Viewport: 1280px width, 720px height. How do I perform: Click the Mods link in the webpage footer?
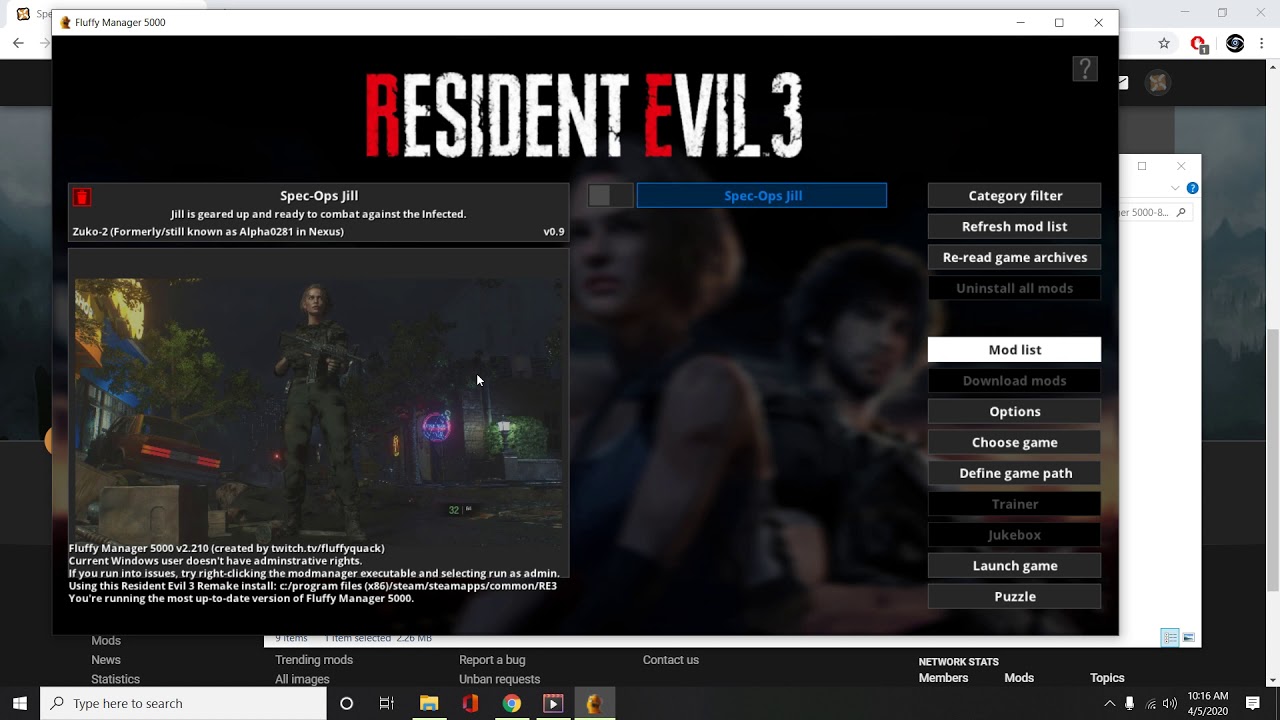pos(106,641)
